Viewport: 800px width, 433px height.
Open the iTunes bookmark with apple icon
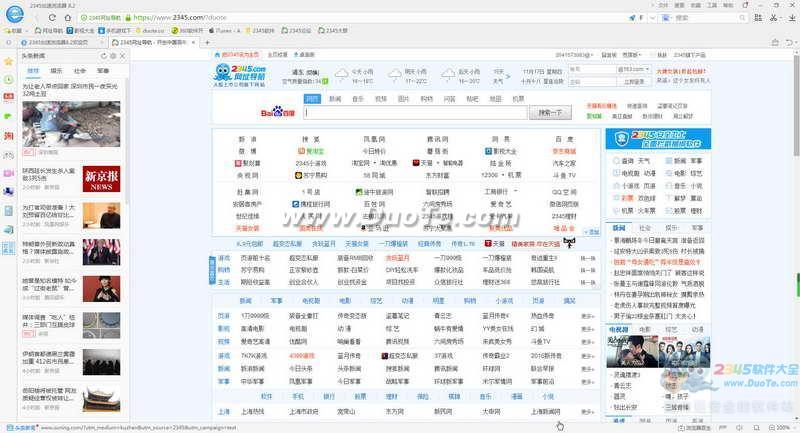(224, 31)
